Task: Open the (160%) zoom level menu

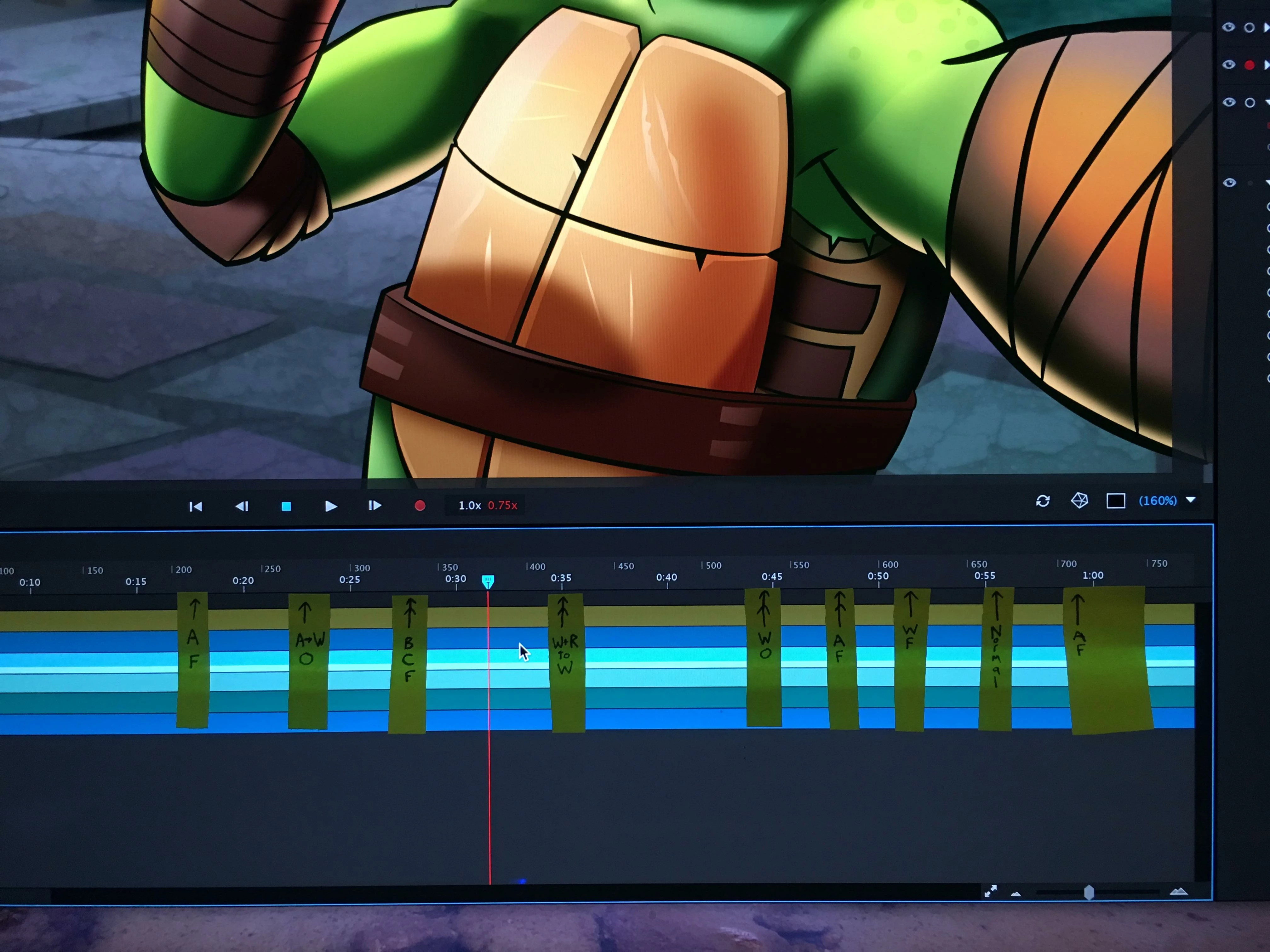Action: 1158,501
